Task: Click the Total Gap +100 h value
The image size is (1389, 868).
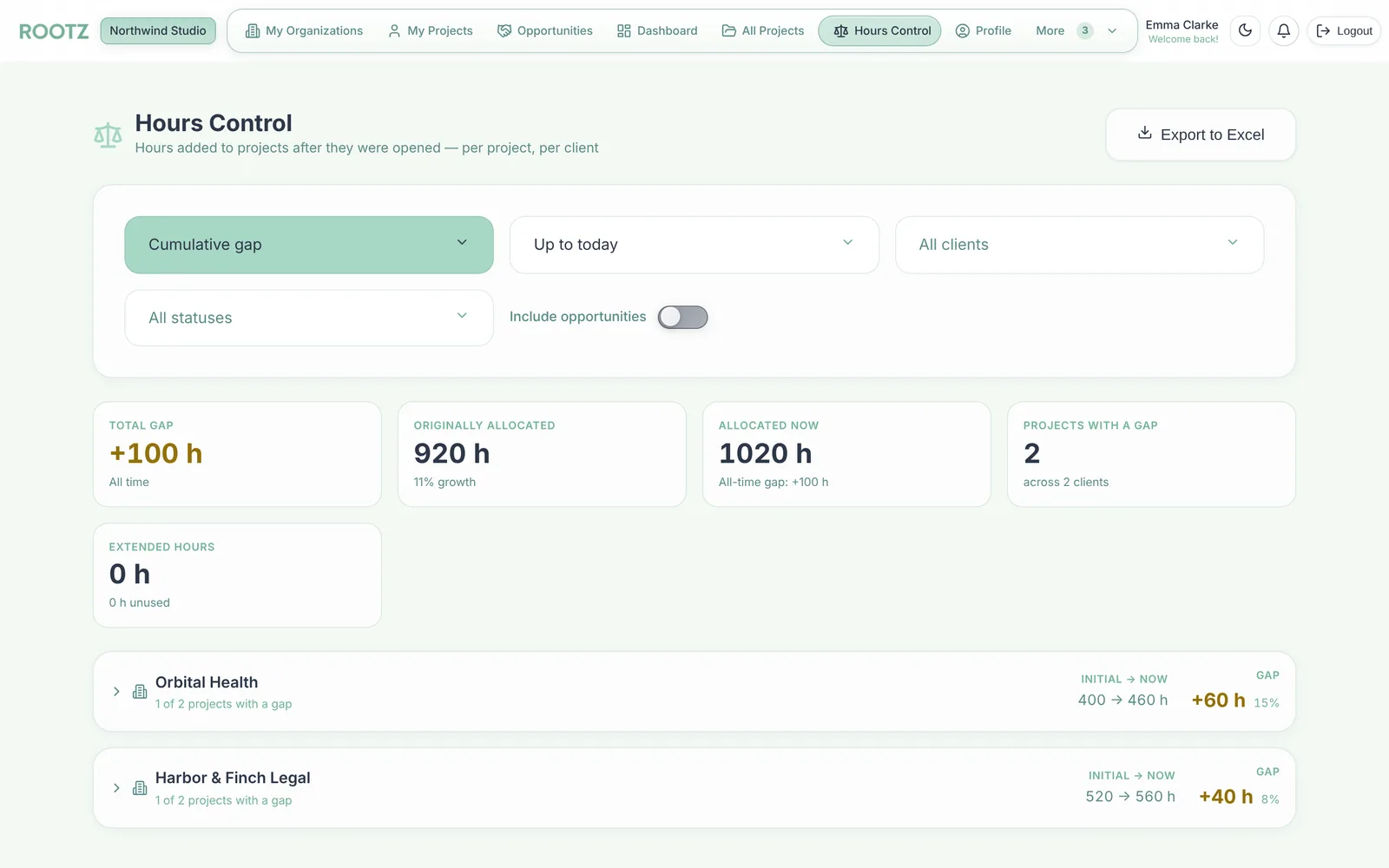Action: [156, 453]
